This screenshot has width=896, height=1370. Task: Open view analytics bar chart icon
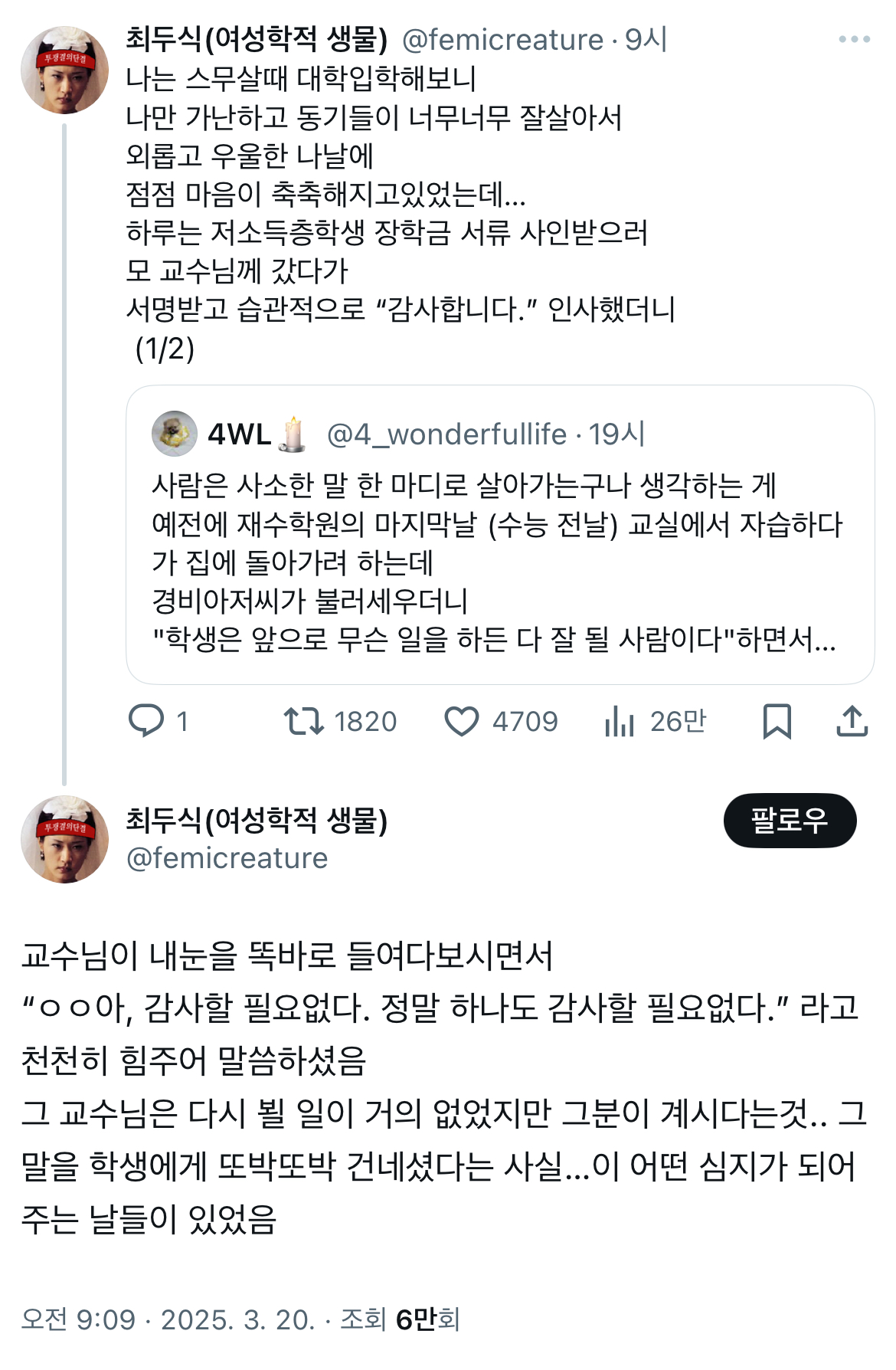point(620,721)
